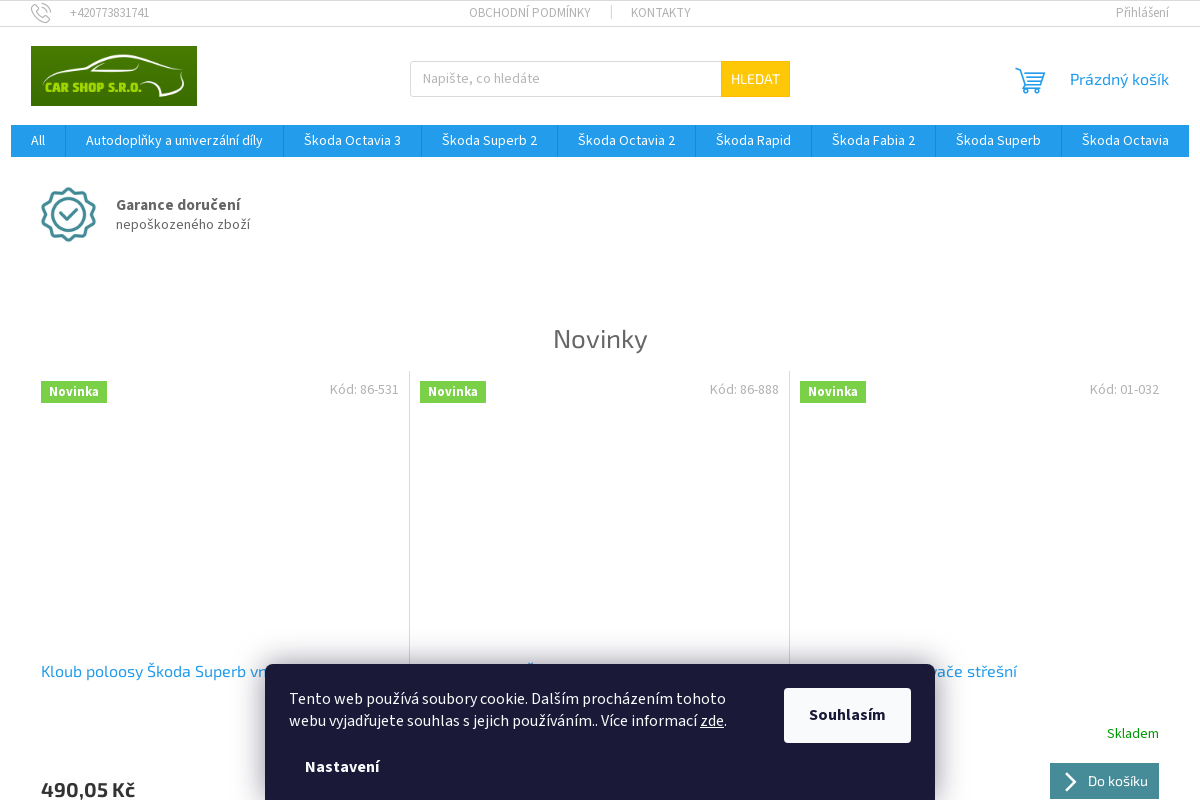This screenshot has height=800, width=1200.
Task: Accept cookies with Souhlasím button
Action: click(847, 715)
